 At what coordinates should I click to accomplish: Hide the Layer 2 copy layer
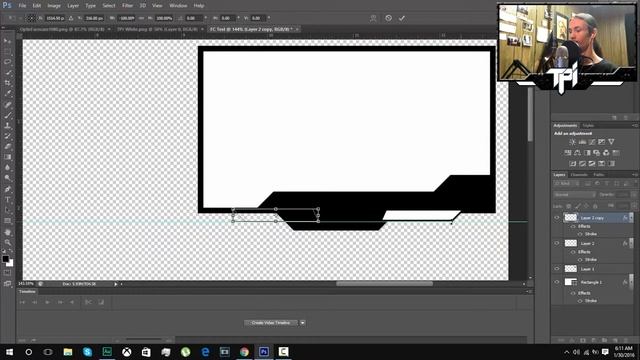(557, 218)
